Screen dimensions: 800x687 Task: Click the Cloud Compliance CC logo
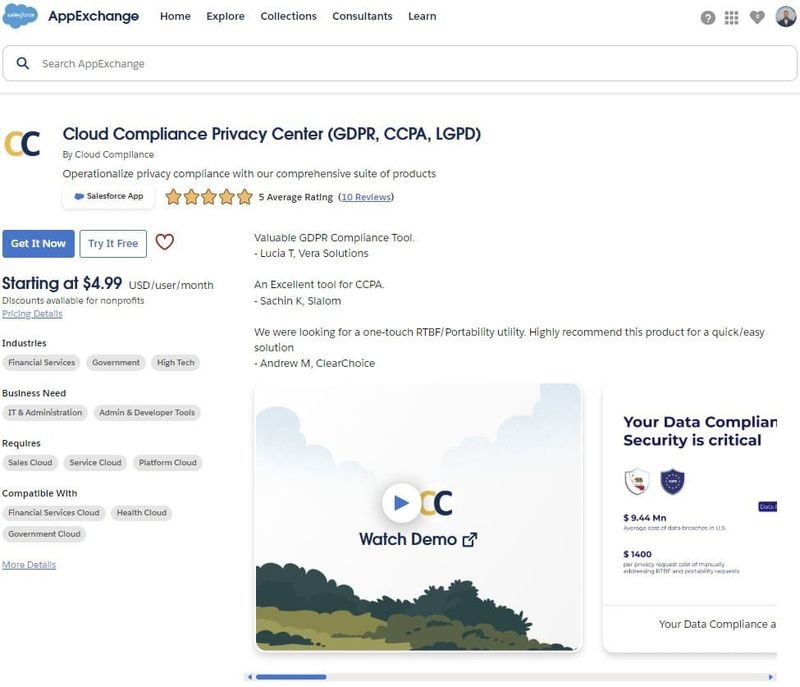pos(22,143)
